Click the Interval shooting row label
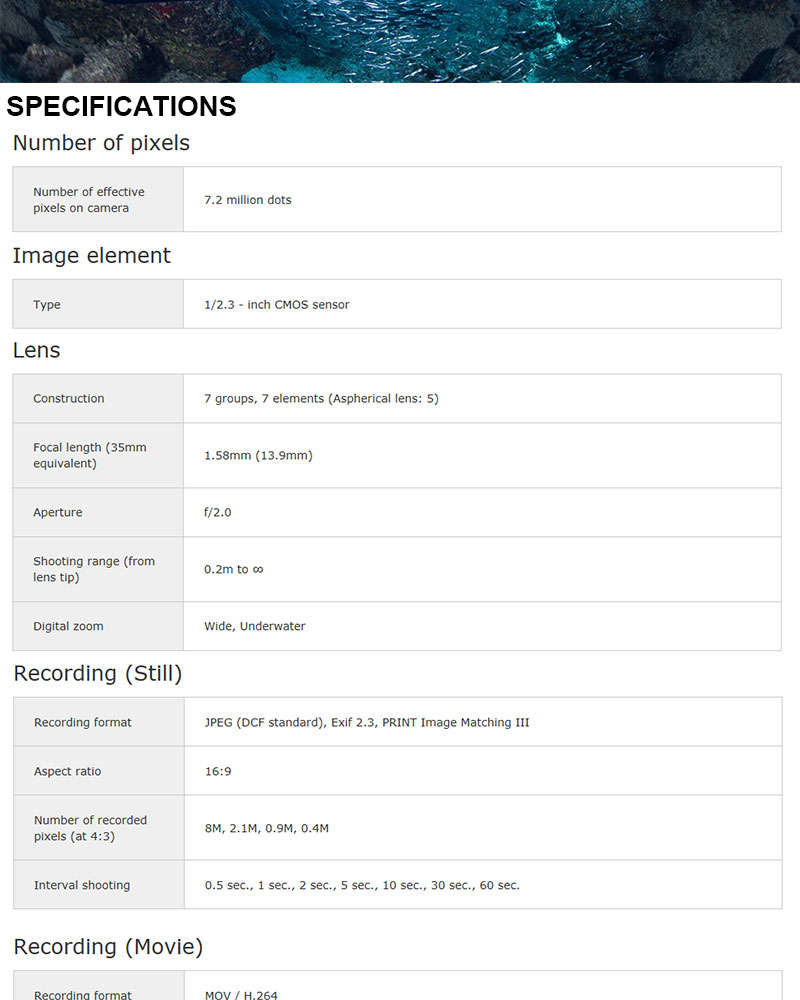The height and width of the screenshot is (1000, 800). tap(82, 885)
